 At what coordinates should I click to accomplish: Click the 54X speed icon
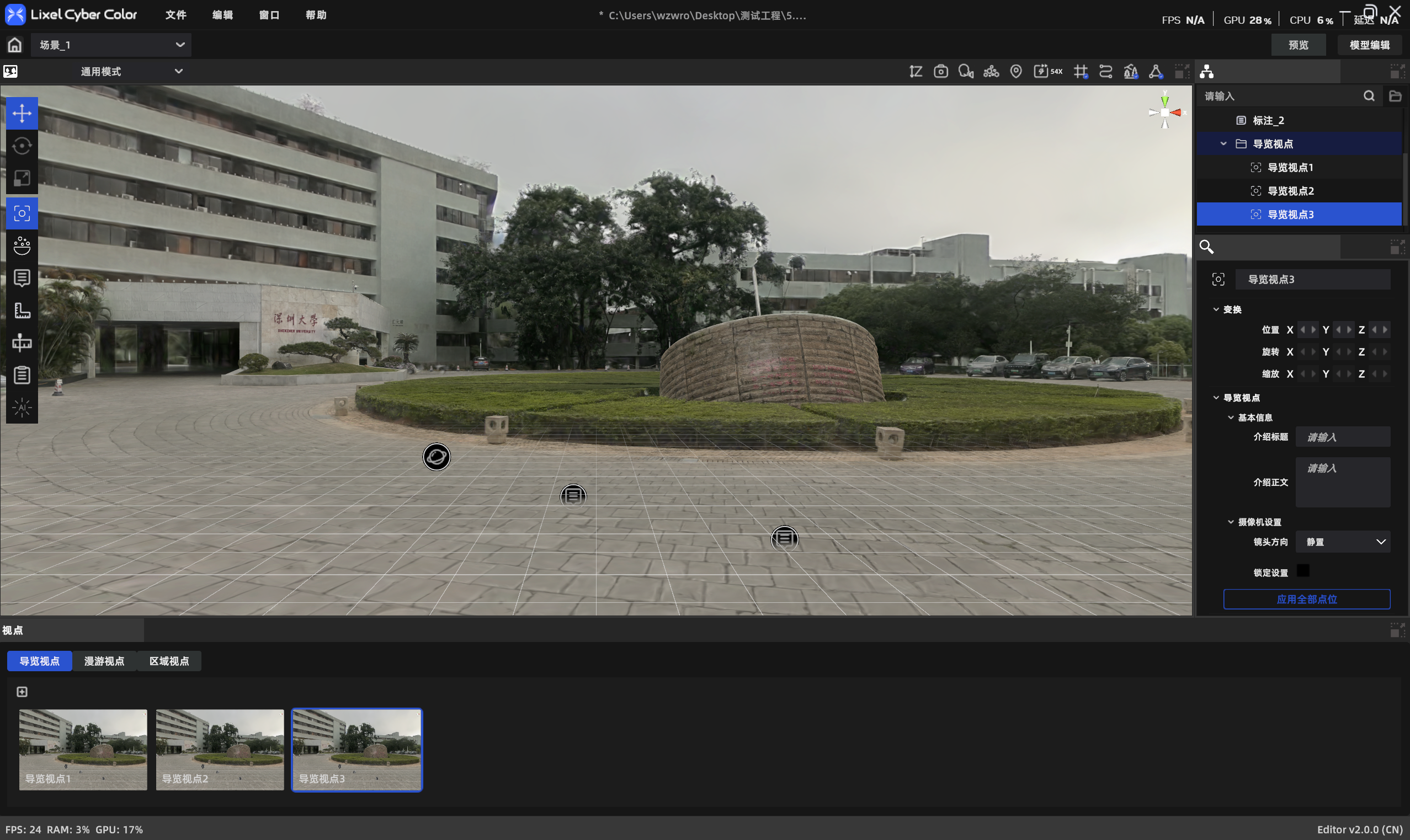click(x=1047, y=71)
